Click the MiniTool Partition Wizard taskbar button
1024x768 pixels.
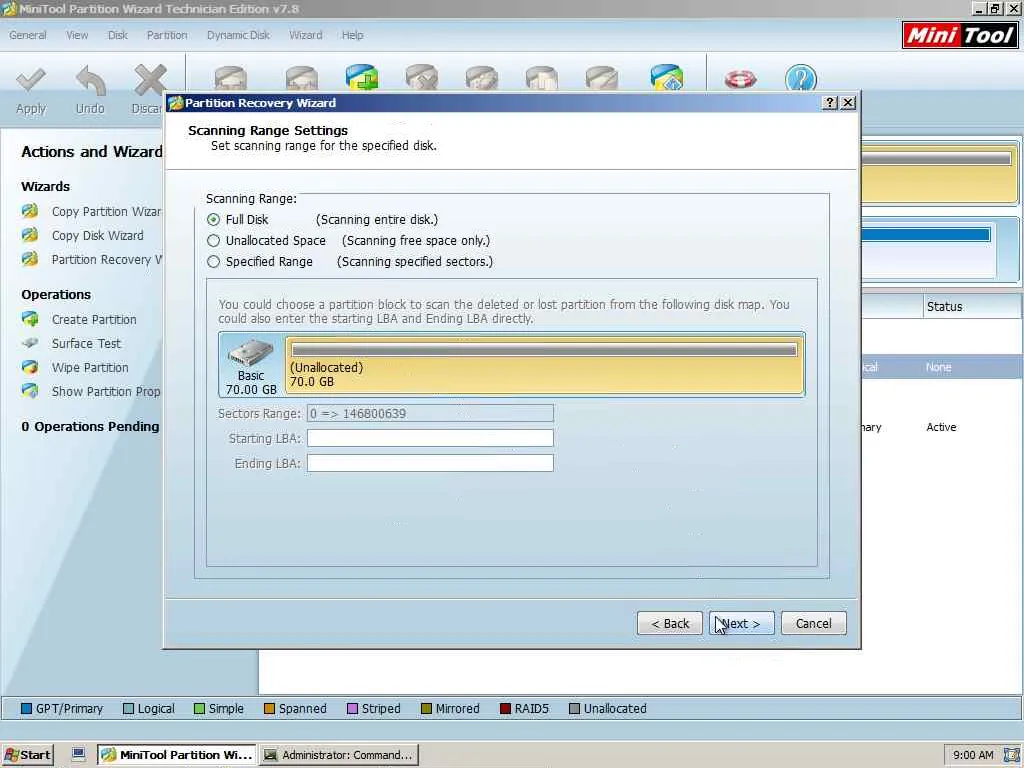pyautogui.click(x=177, y=755)
